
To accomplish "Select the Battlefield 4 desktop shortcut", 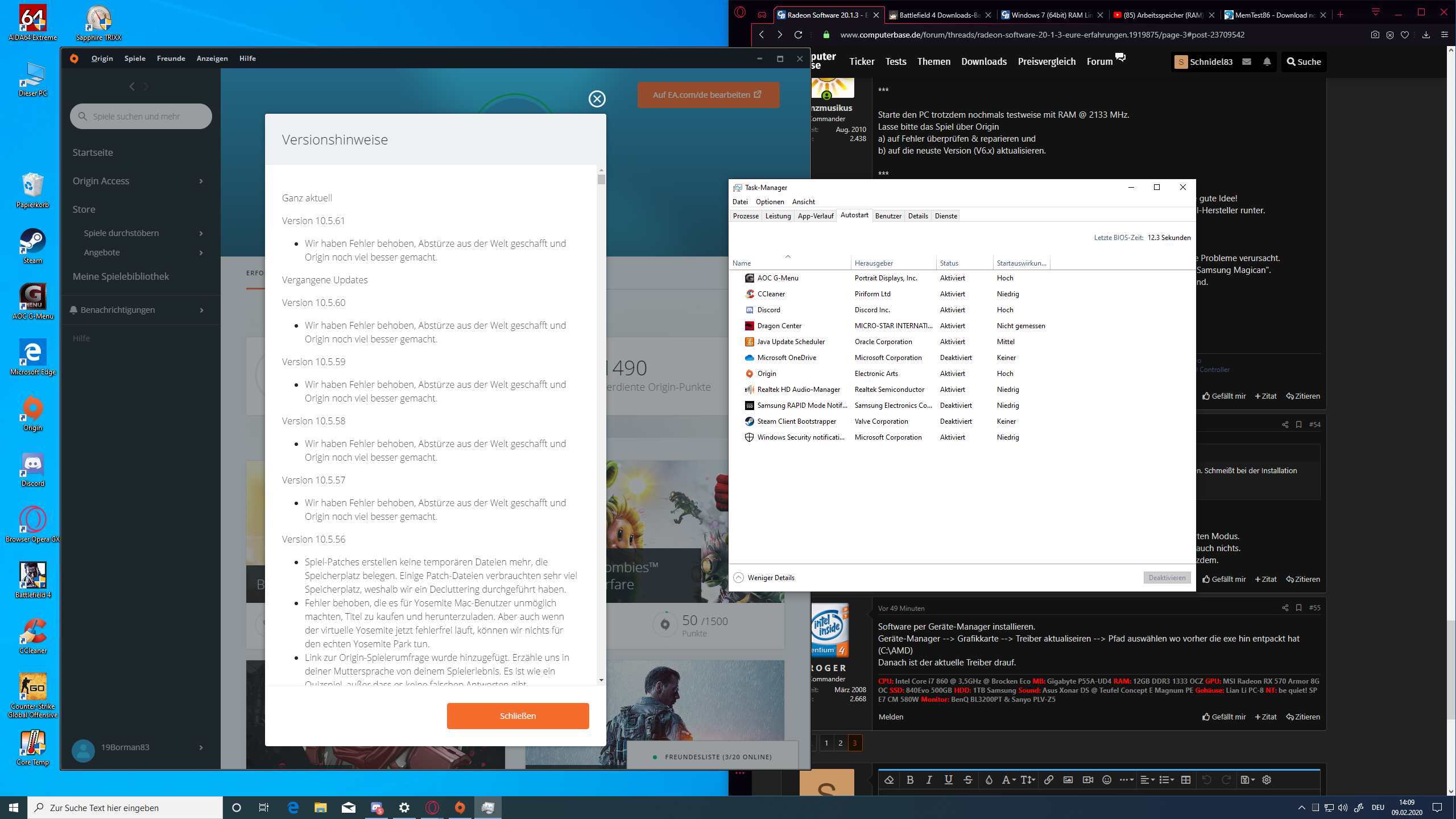I will [32, 580].
